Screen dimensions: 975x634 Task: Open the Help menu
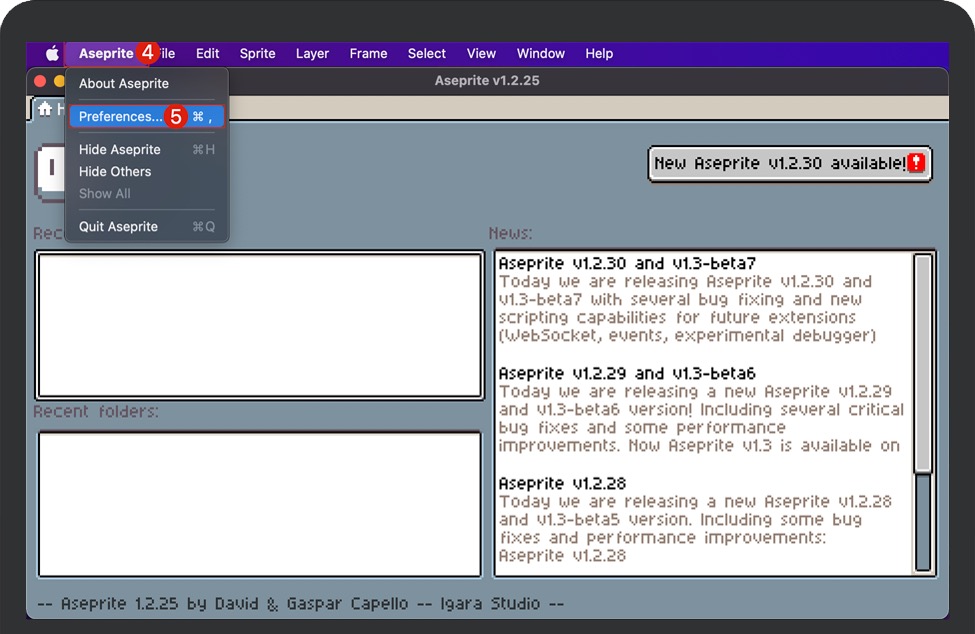599,53
